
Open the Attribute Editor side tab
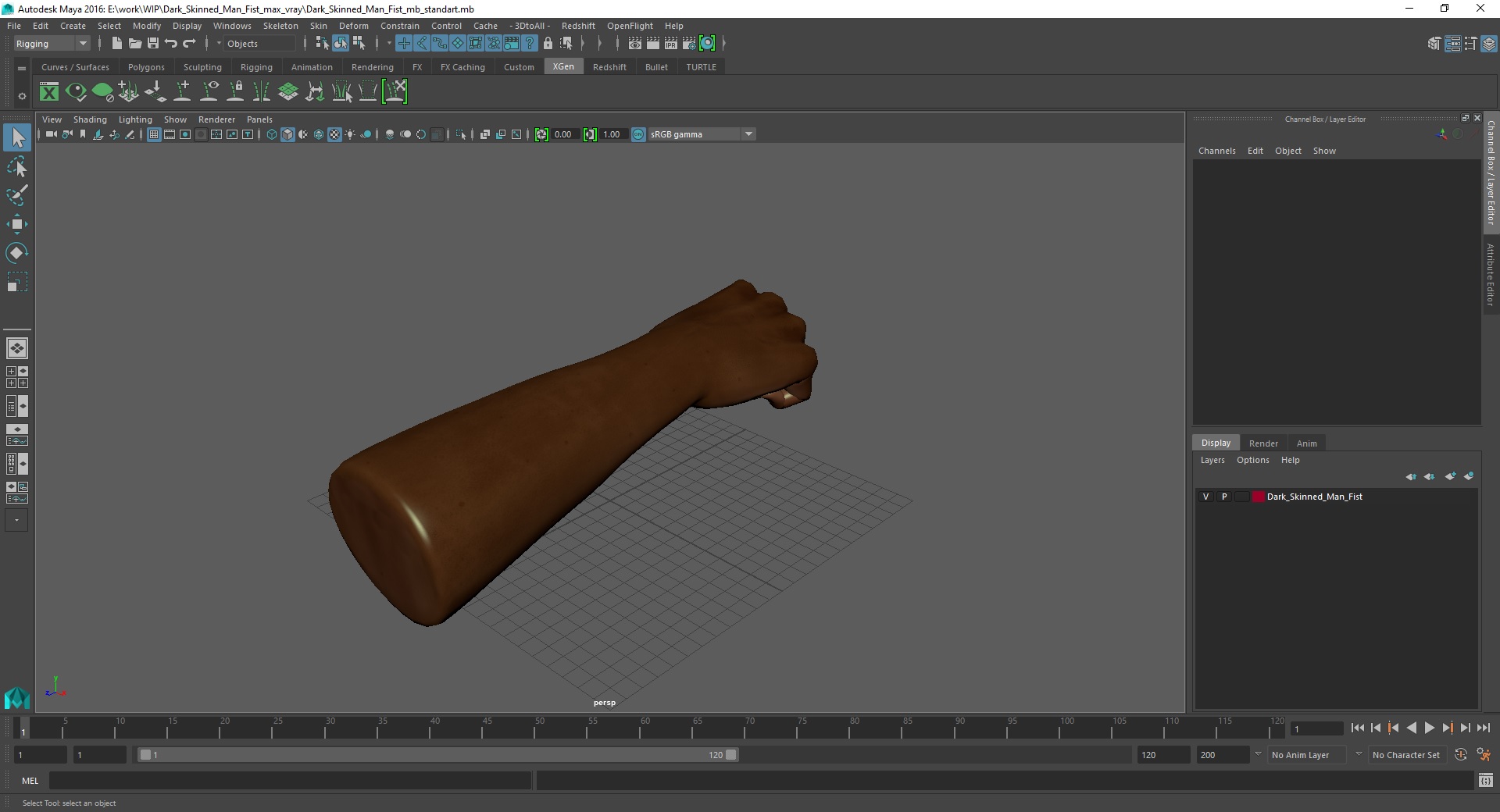click(x=1491, y=274)
